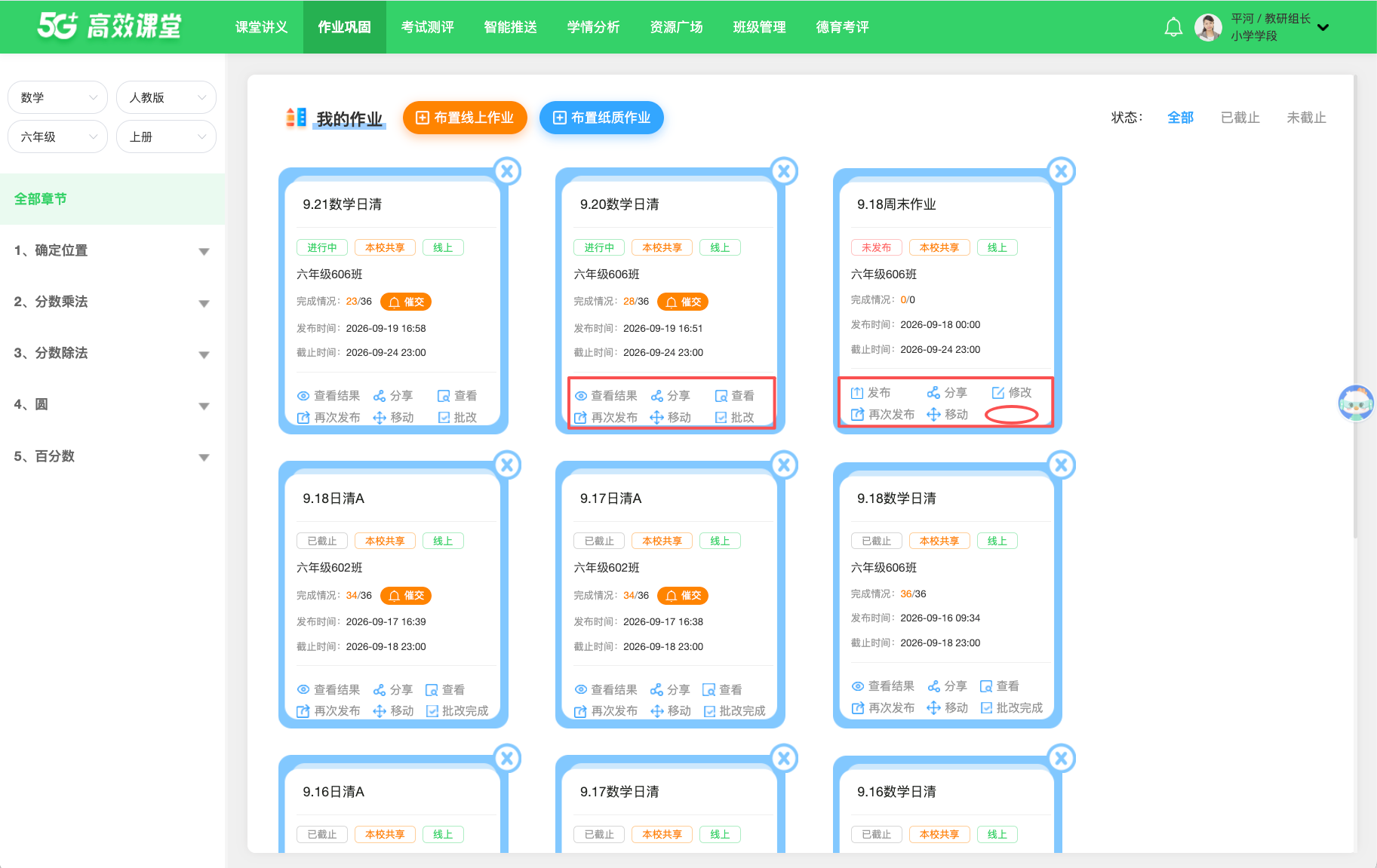Viewport: 1377px width, 868px height.
Task: Delete the 9.21数学日清 card with its X
Action: [x=508, y=171]
